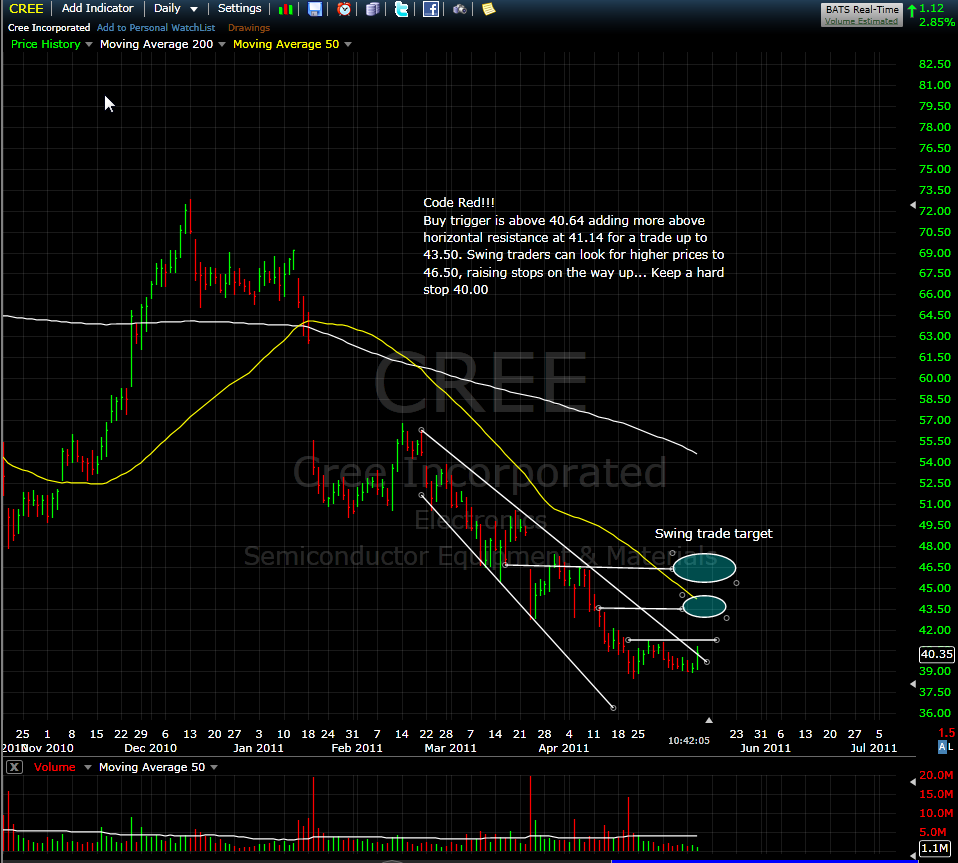Click the red Volume indicator label
958x863 pixels.
click(54, 767)
